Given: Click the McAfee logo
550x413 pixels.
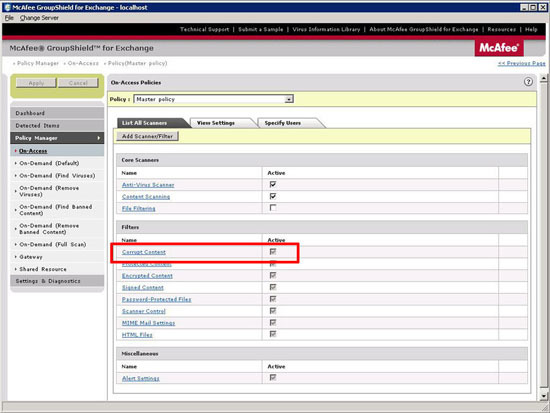Looking at the screenshot, I should point(499,48).
